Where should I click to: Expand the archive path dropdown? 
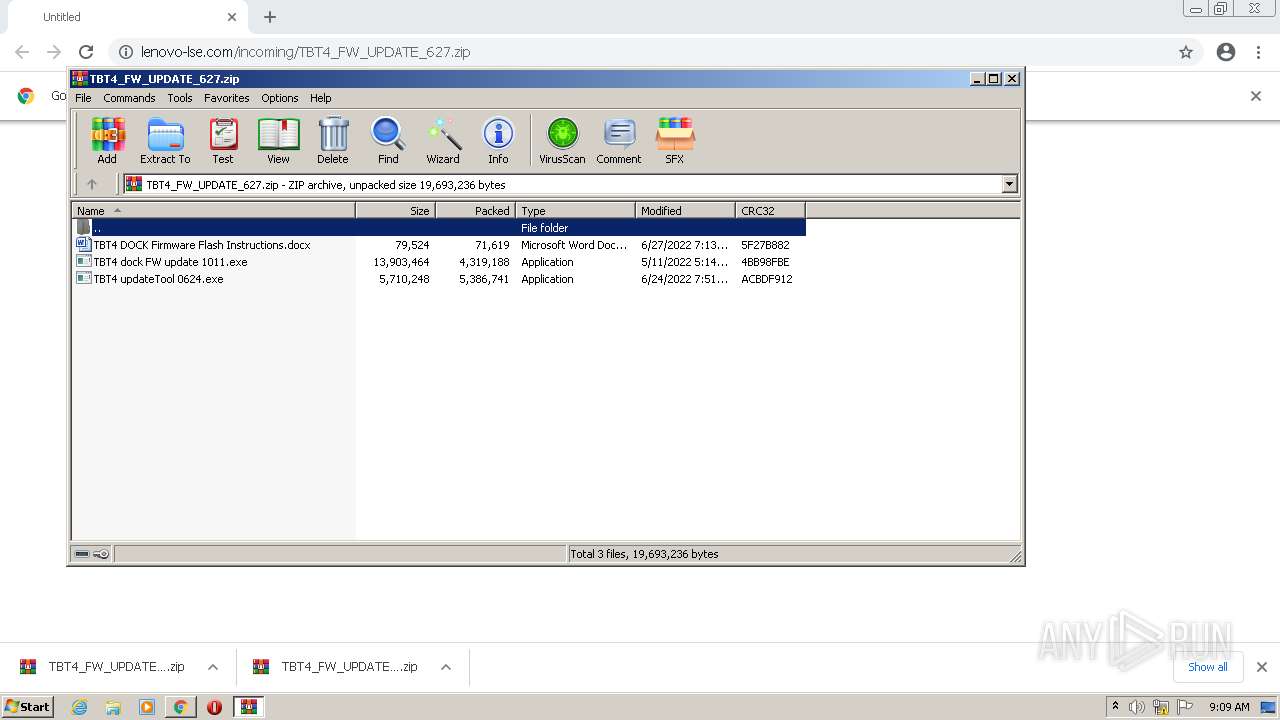pyautogui.click(x=1009, y=184)
